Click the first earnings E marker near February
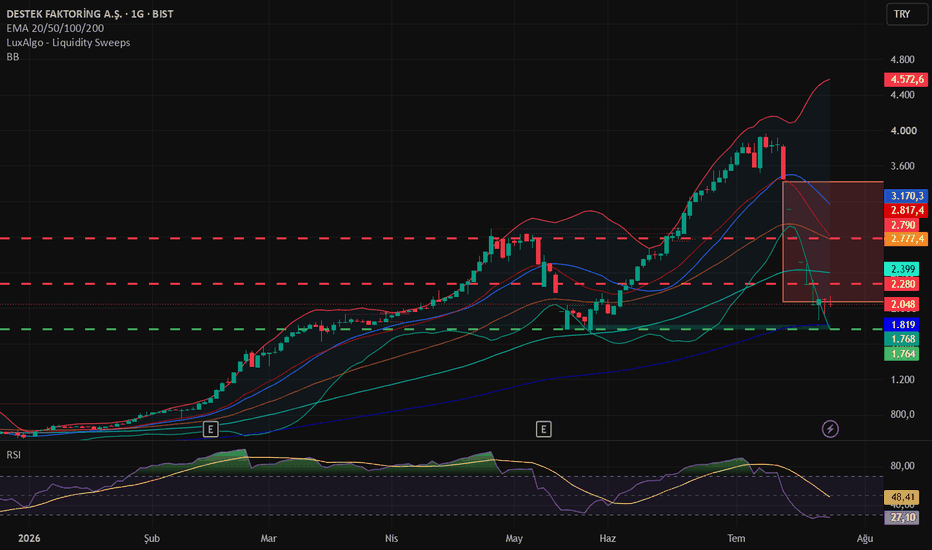The image size is (932, 550). [x=210, y=429]
